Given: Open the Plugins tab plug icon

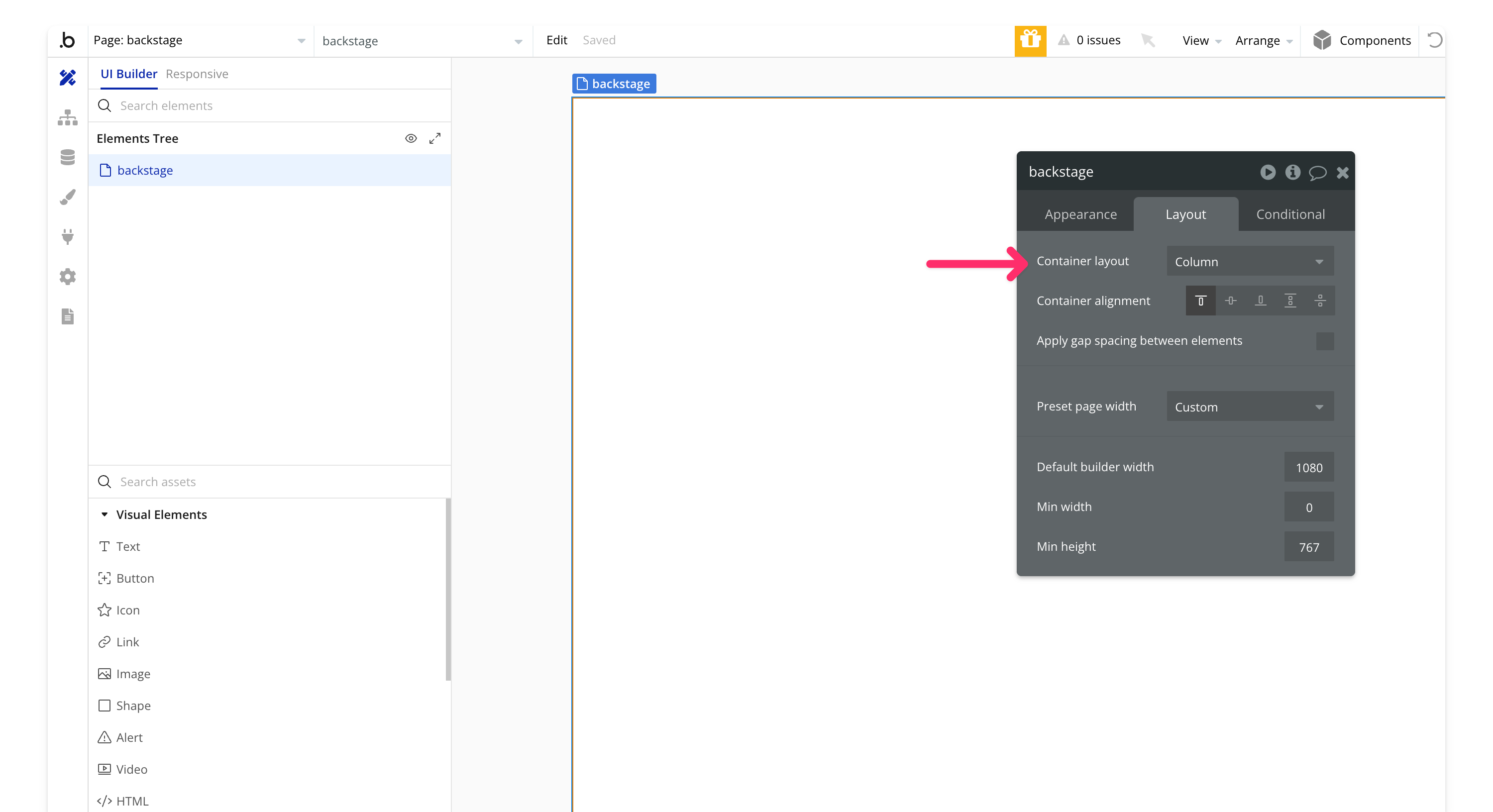Looking at the screenshot, I should click(67, 236).
